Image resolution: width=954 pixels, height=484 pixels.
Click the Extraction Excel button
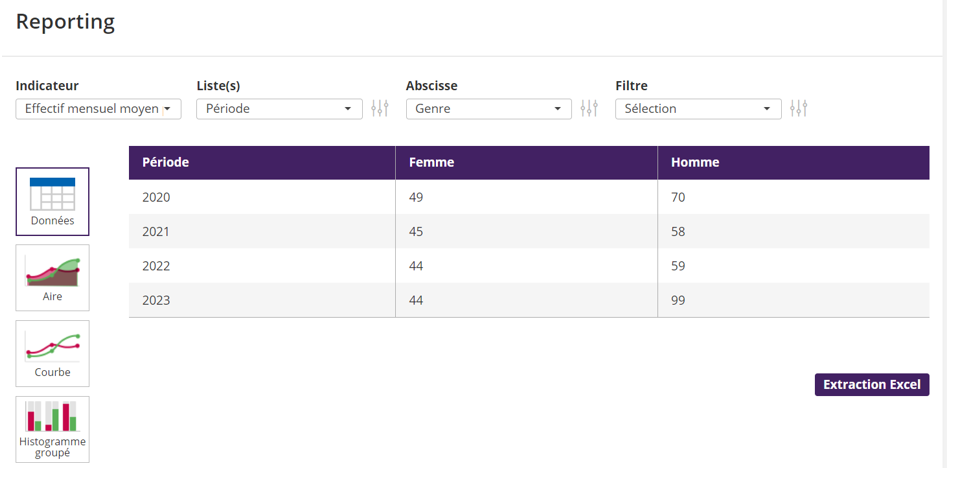coord(871,385)
